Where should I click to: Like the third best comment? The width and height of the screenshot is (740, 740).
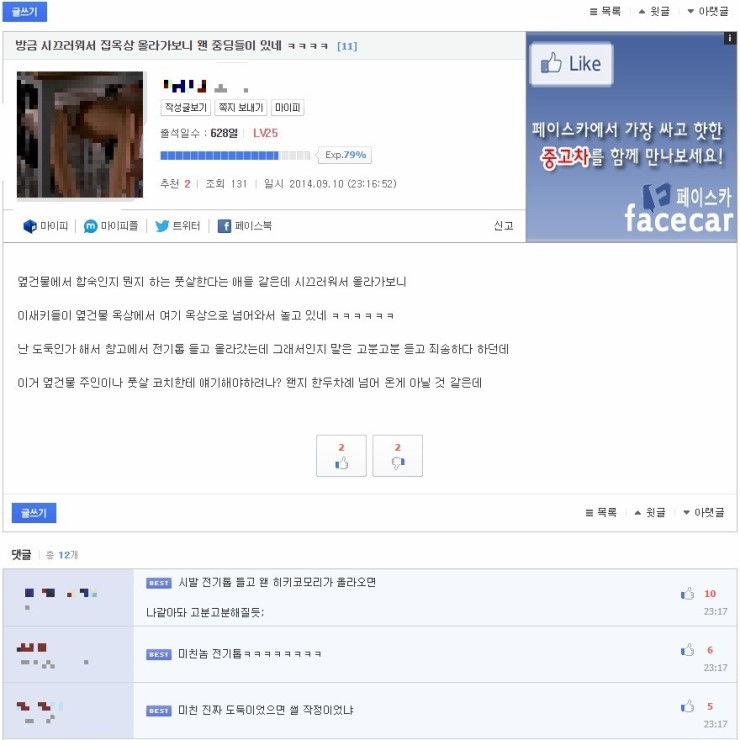click(687, 706)
